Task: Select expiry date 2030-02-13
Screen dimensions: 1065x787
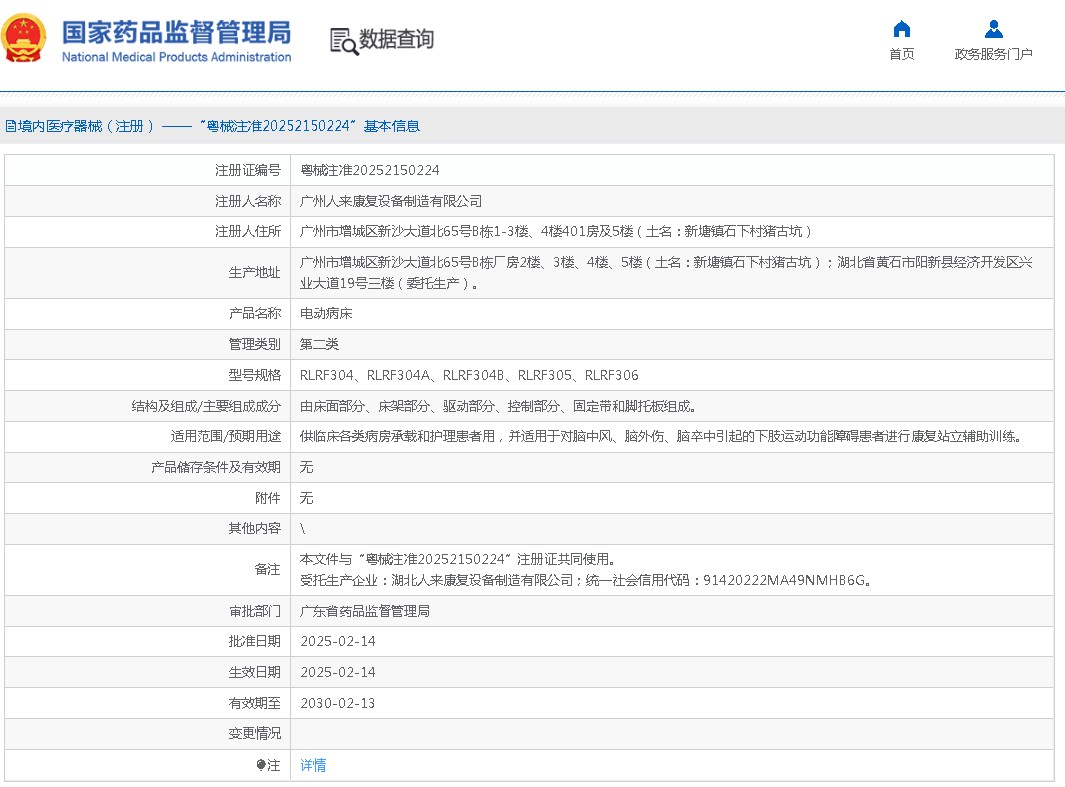Action: click(338, 703)
